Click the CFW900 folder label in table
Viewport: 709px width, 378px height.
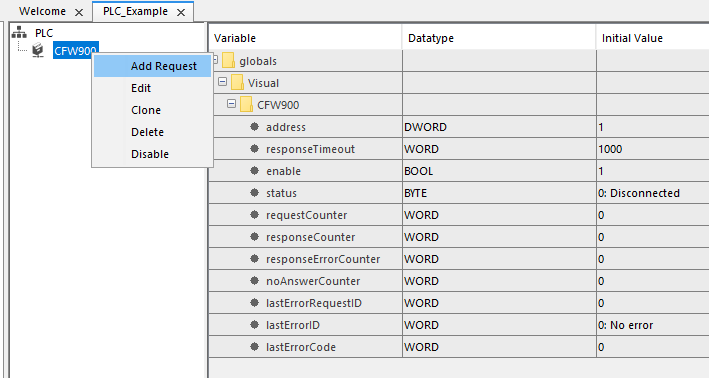[278, 105]
